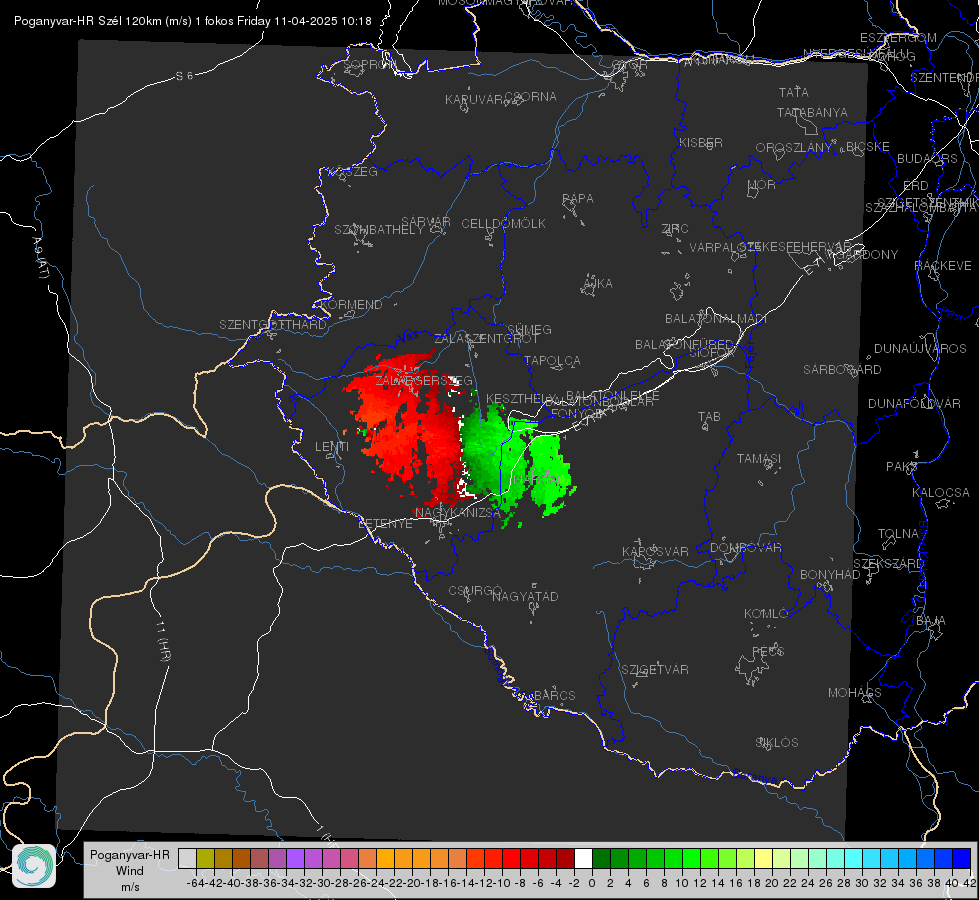The width and height of the screenshot is (979, 900).
Task: Click the KISBER label
Action: [701, 142]
